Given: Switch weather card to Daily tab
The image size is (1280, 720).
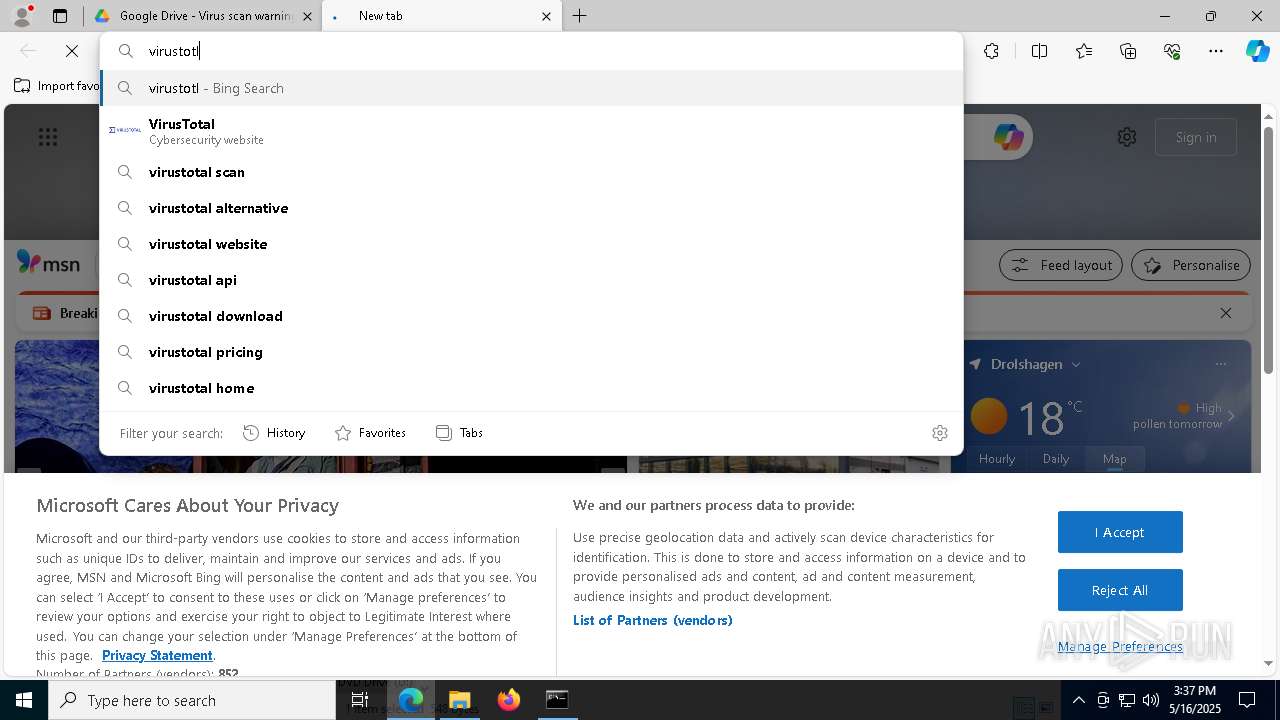Looking at the screenshot, I should click(1056, 459).
